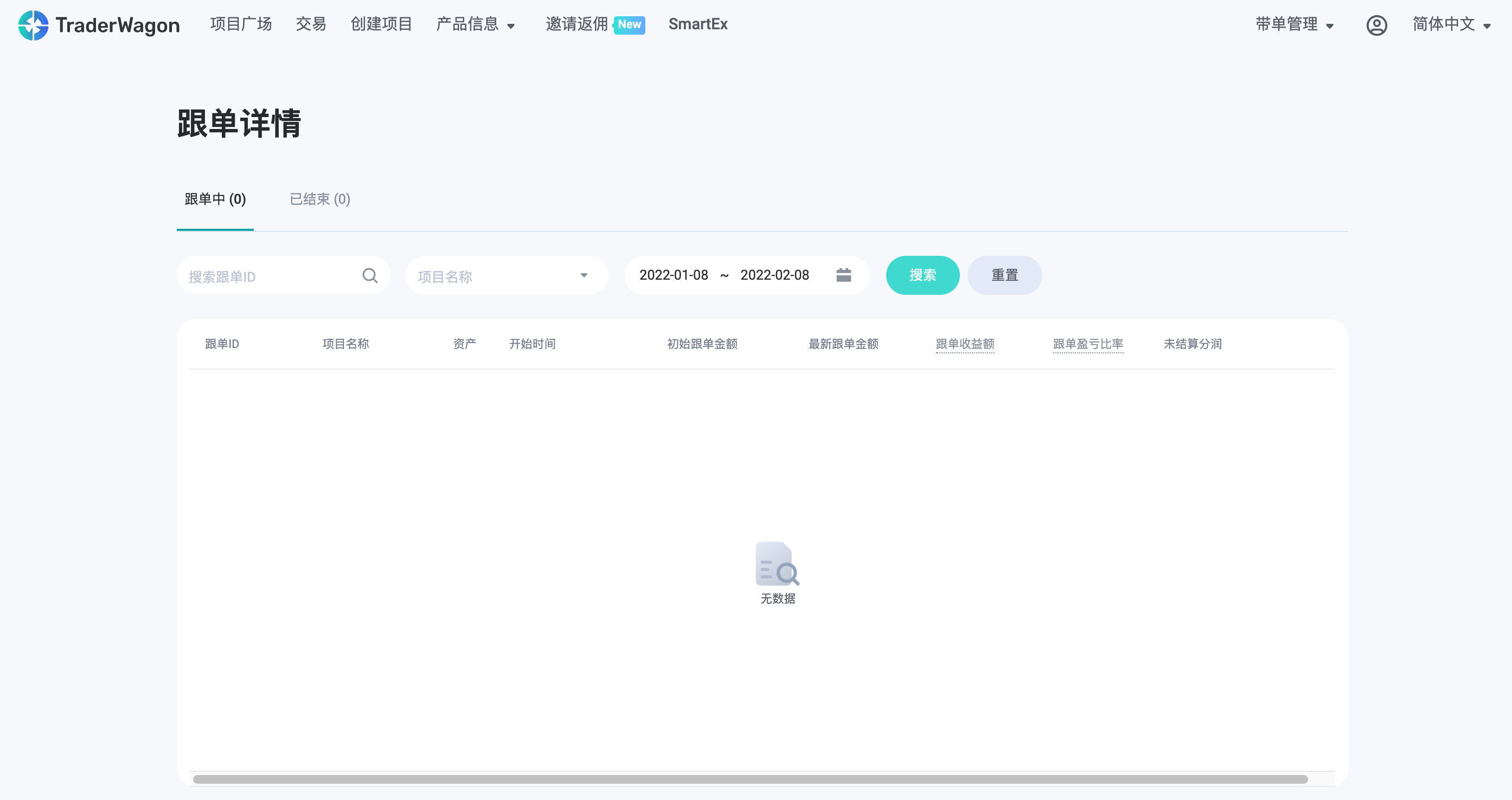Viewport: 1512px width, 800px height.
Task: Open the SmartEx page
Action: tap(697, 24)
